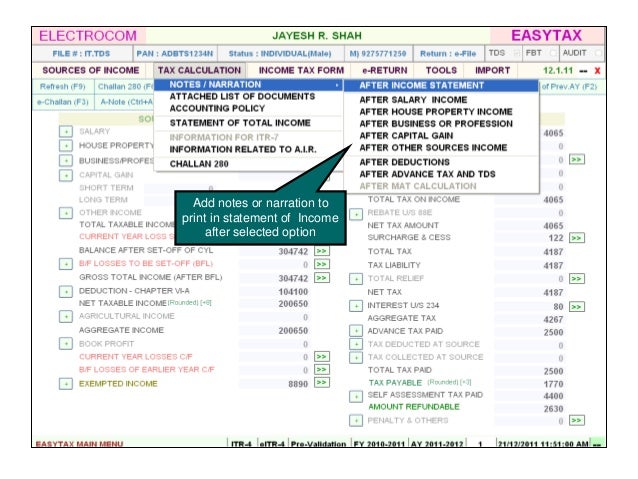Viewport: 638px width, 479px height.
Task: Click the eITR-4 status bar entry
Action: point(272,444)
